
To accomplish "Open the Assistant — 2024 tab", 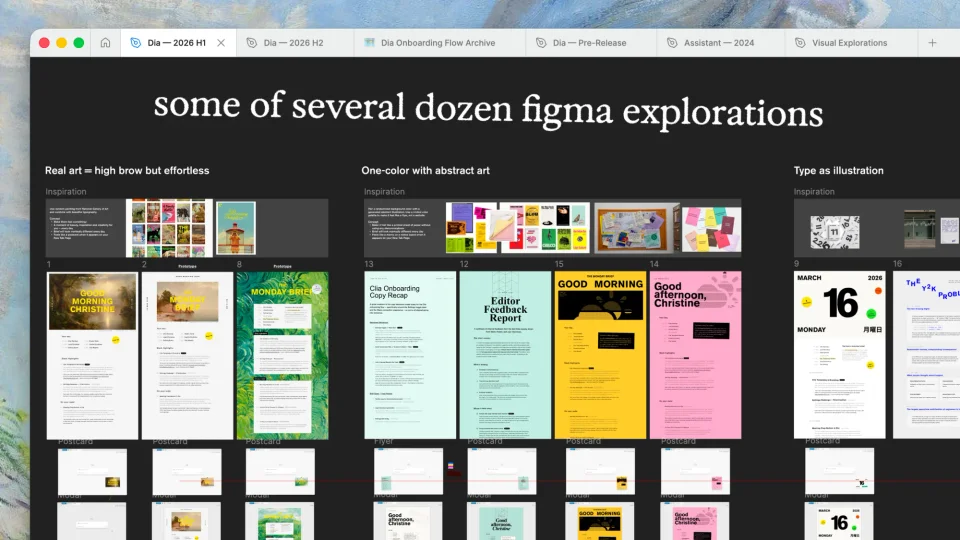I will click(721, 43).
